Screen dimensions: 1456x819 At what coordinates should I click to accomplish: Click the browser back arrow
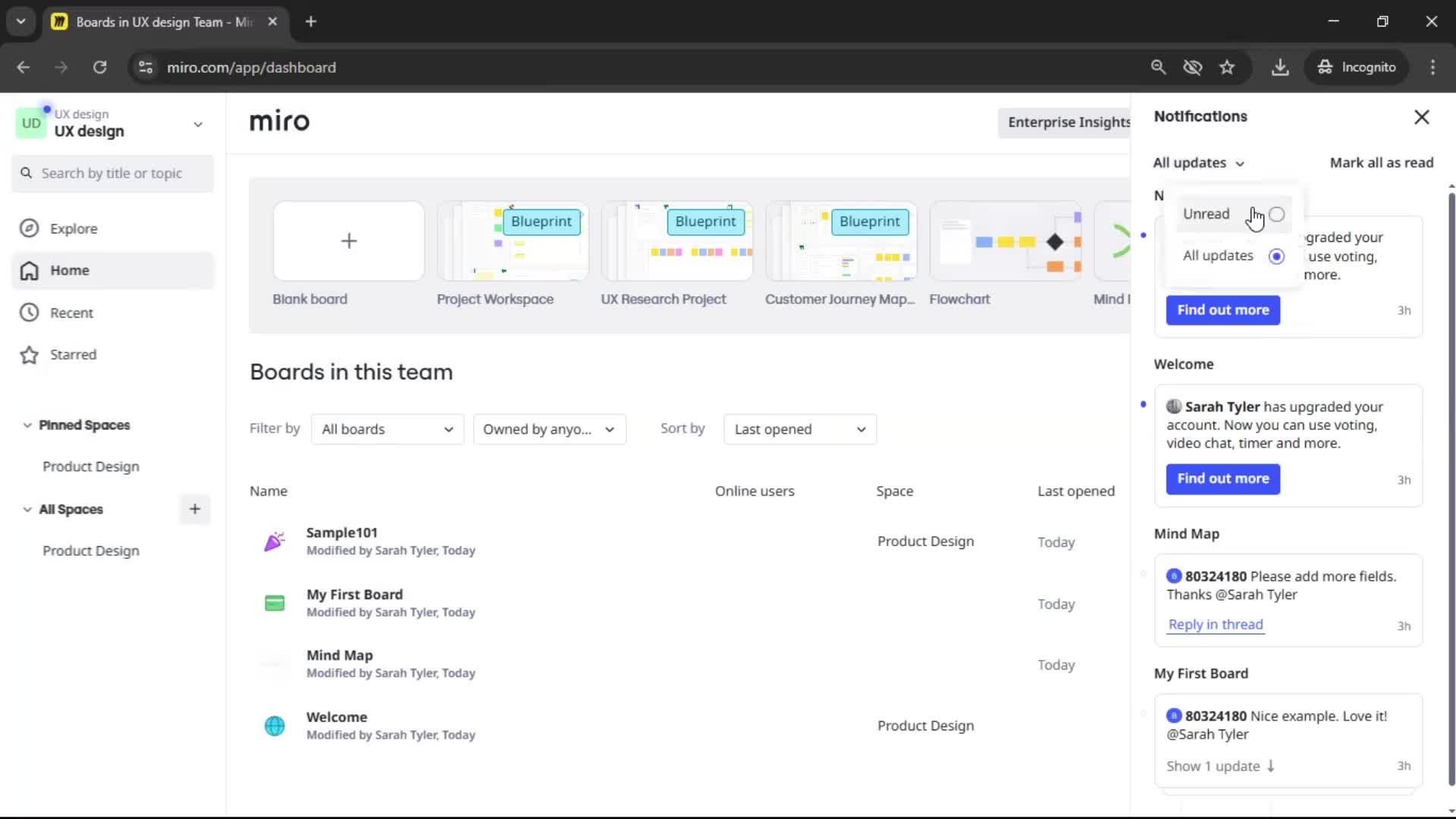point(24,67)
